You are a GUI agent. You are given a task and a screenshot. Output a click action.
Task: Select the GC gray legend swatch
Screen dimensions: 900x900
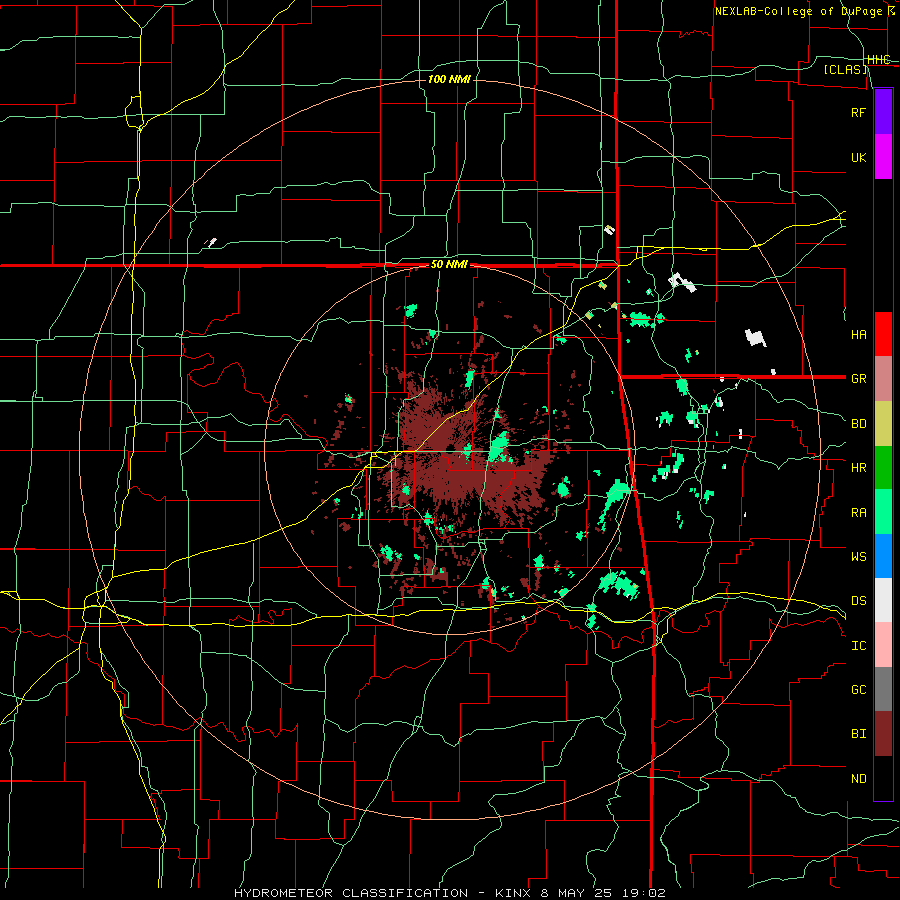tap(883, 689)
